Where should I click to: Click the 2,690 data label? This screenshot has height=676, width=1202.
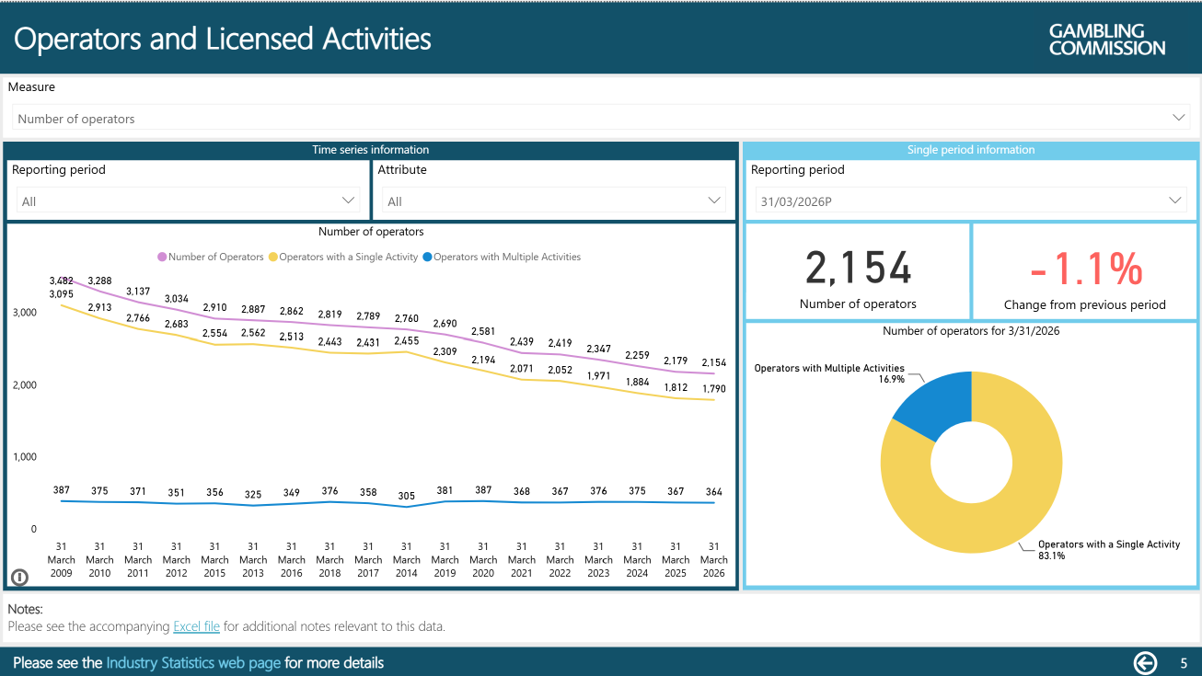pos(445,324)
